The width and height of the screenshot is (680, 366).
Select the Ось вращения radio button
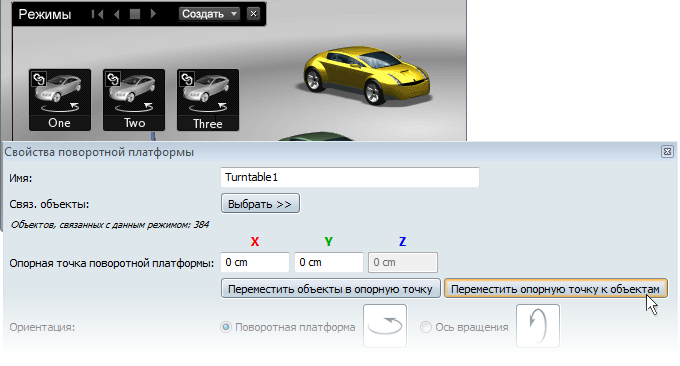[426, 327]
